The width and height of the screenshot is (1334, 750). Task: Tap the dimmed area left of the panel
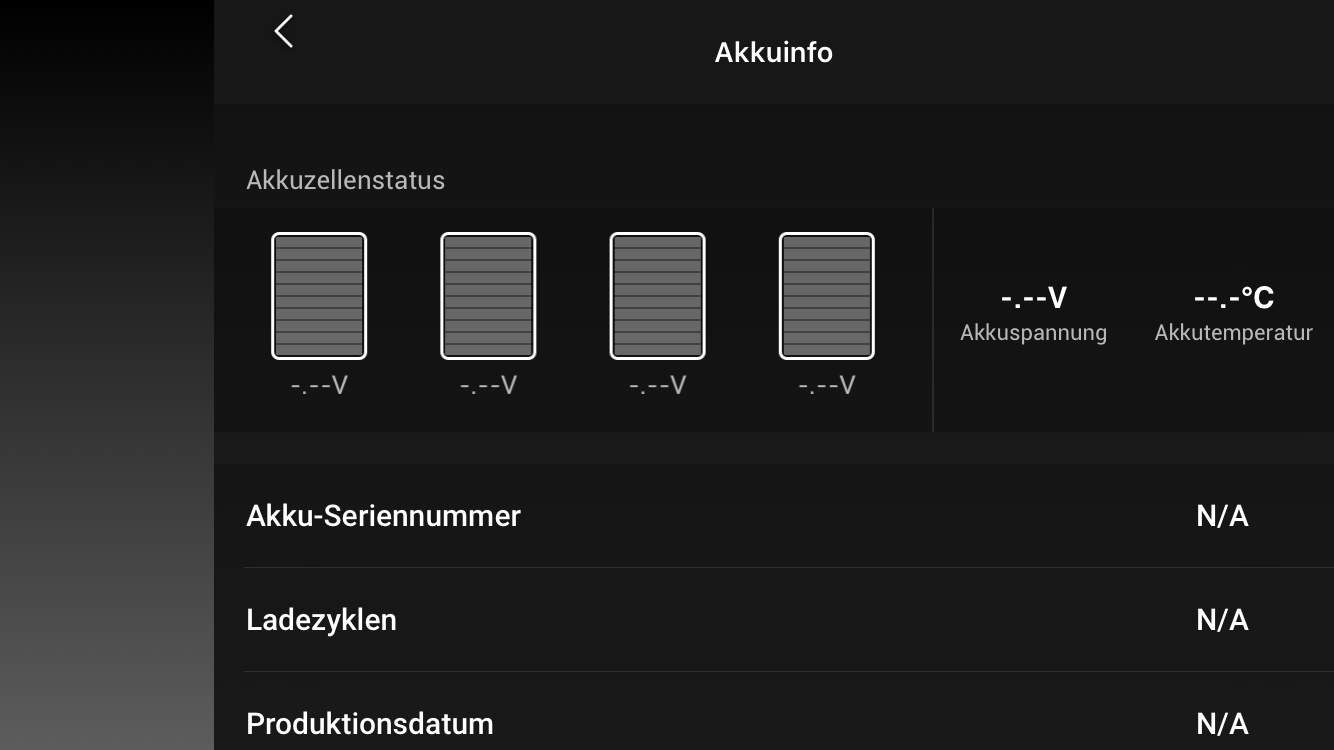(107, 375)
